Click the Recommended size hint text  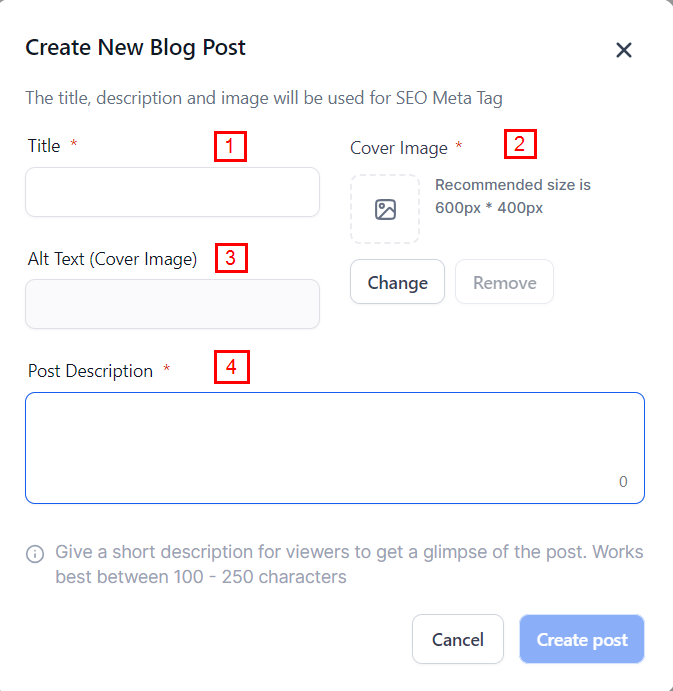click(513, 196)
